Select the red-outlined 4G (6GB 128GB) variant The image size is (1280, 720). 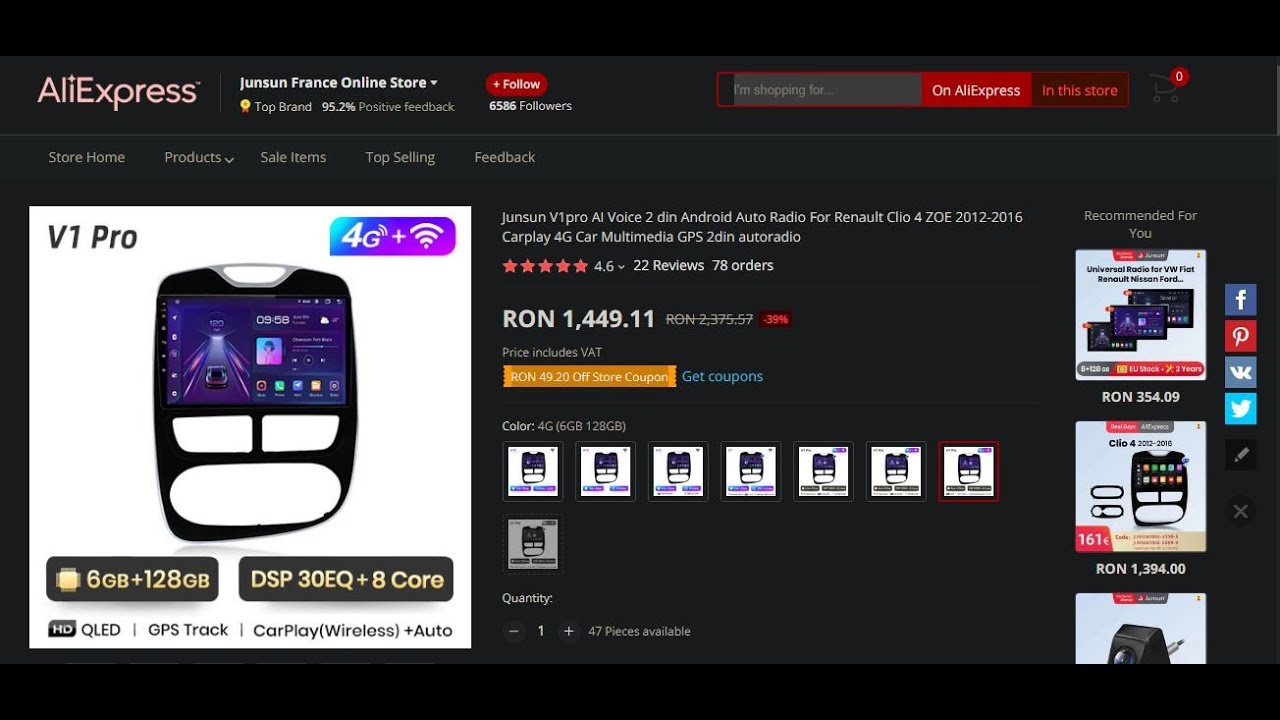(x=968, y=471)
